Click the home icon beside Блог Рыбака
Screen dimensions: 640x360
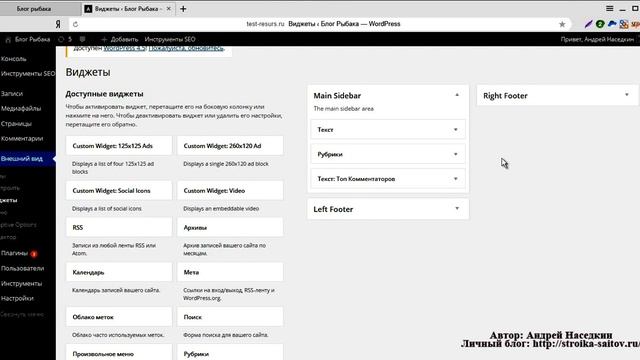[8, 40]
